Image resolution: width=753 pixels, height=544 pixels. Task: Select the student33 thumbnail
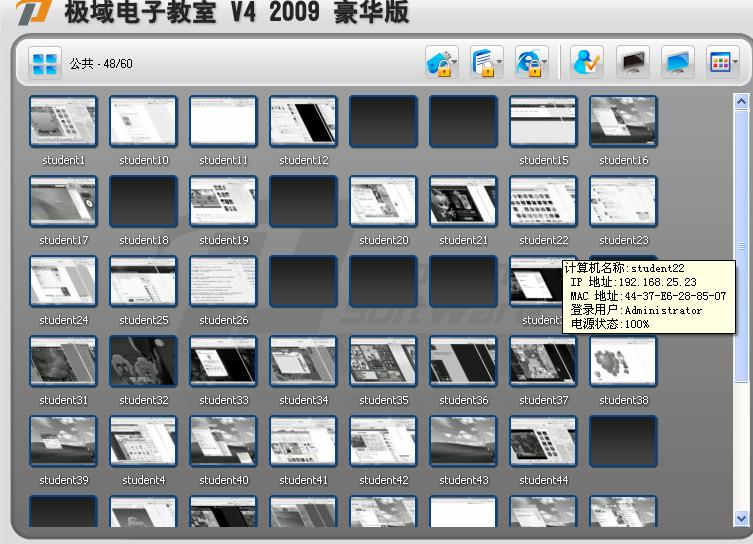click(223, 361)
